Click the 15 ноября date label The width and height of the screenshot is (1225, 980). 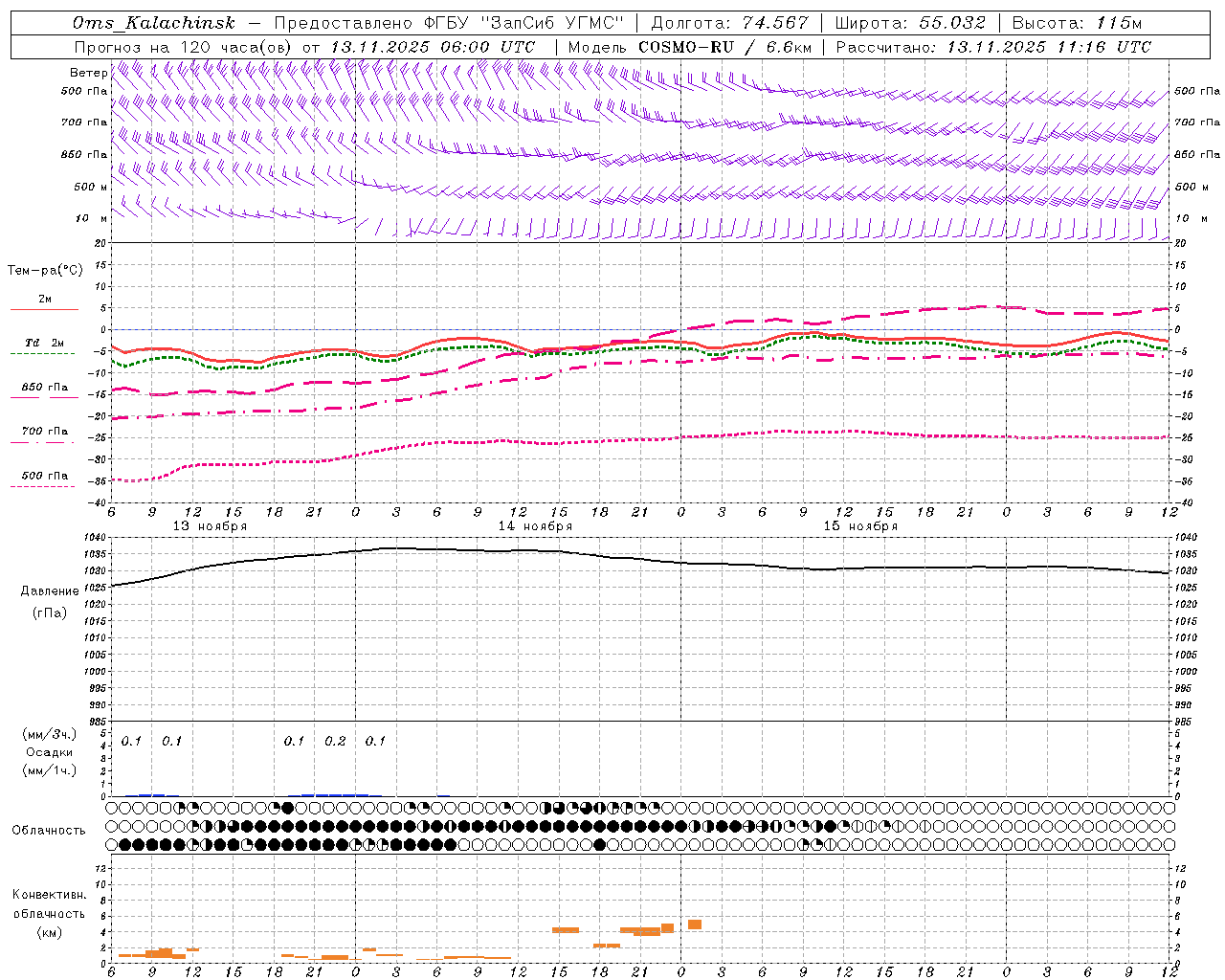(860, 526)
